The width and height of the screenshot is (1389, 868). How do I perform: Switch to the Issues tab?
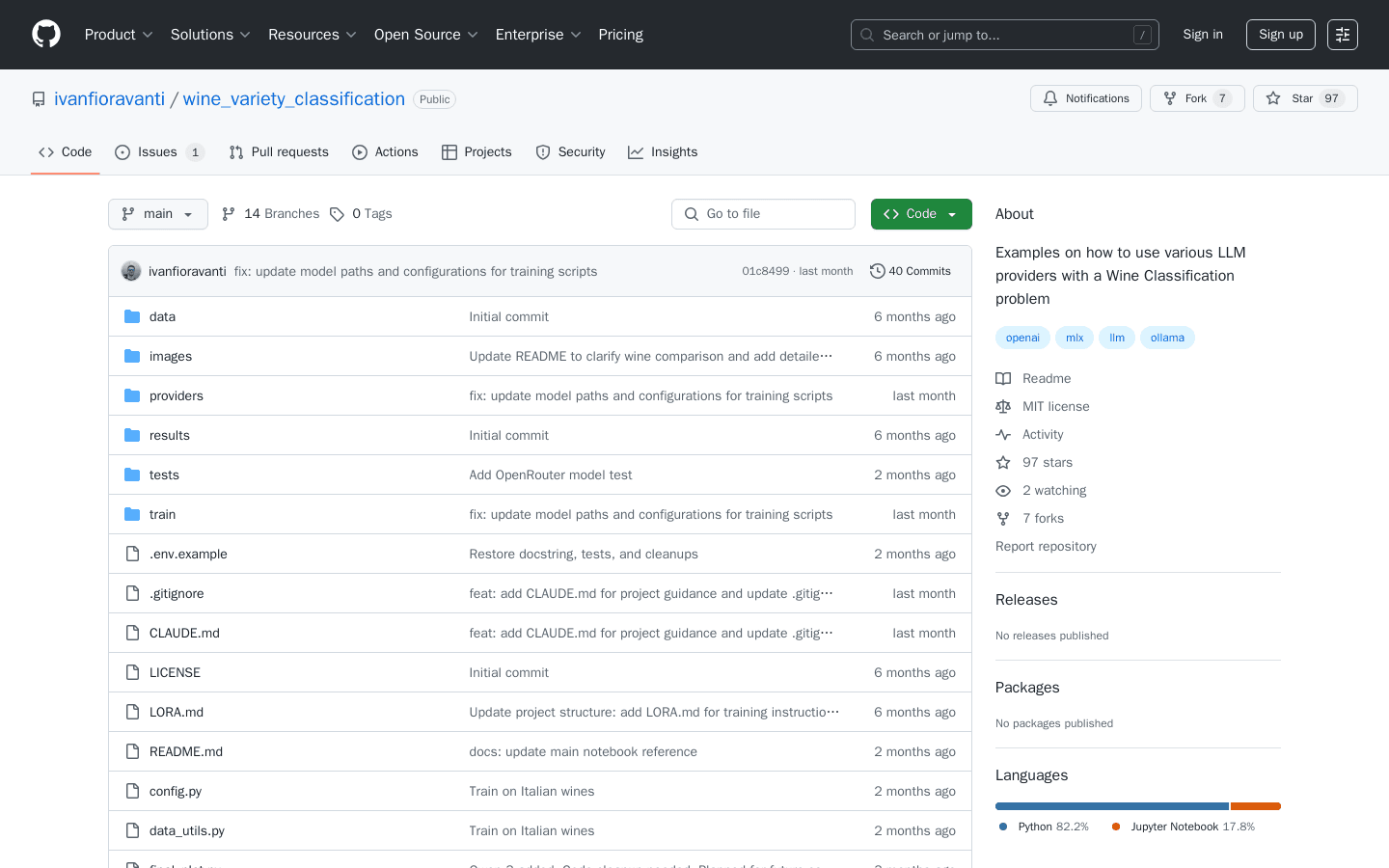pyautogui.click(x=158, y=152)
